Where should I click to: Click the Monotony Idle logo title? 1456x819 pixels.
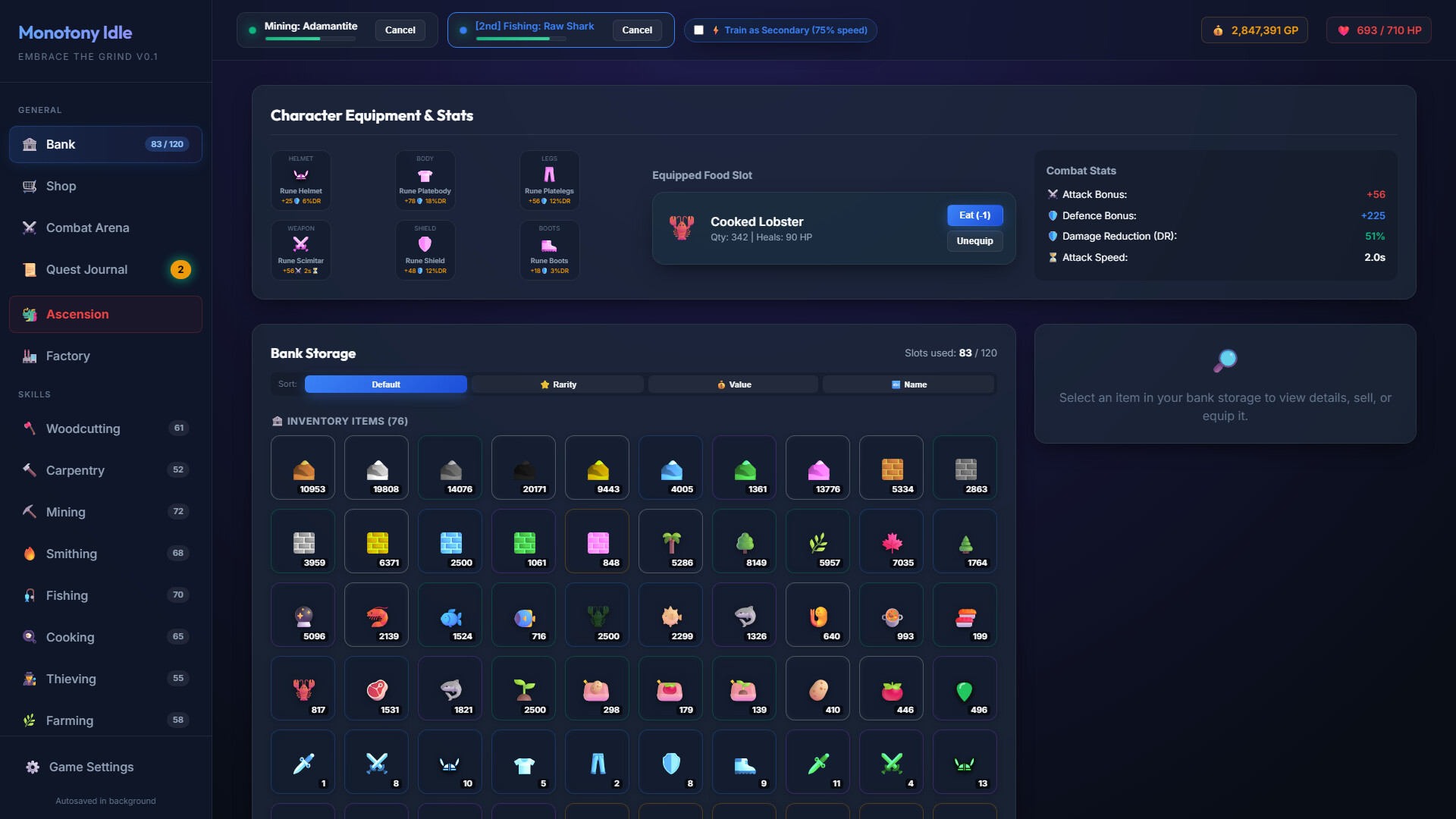pos(75,33)
